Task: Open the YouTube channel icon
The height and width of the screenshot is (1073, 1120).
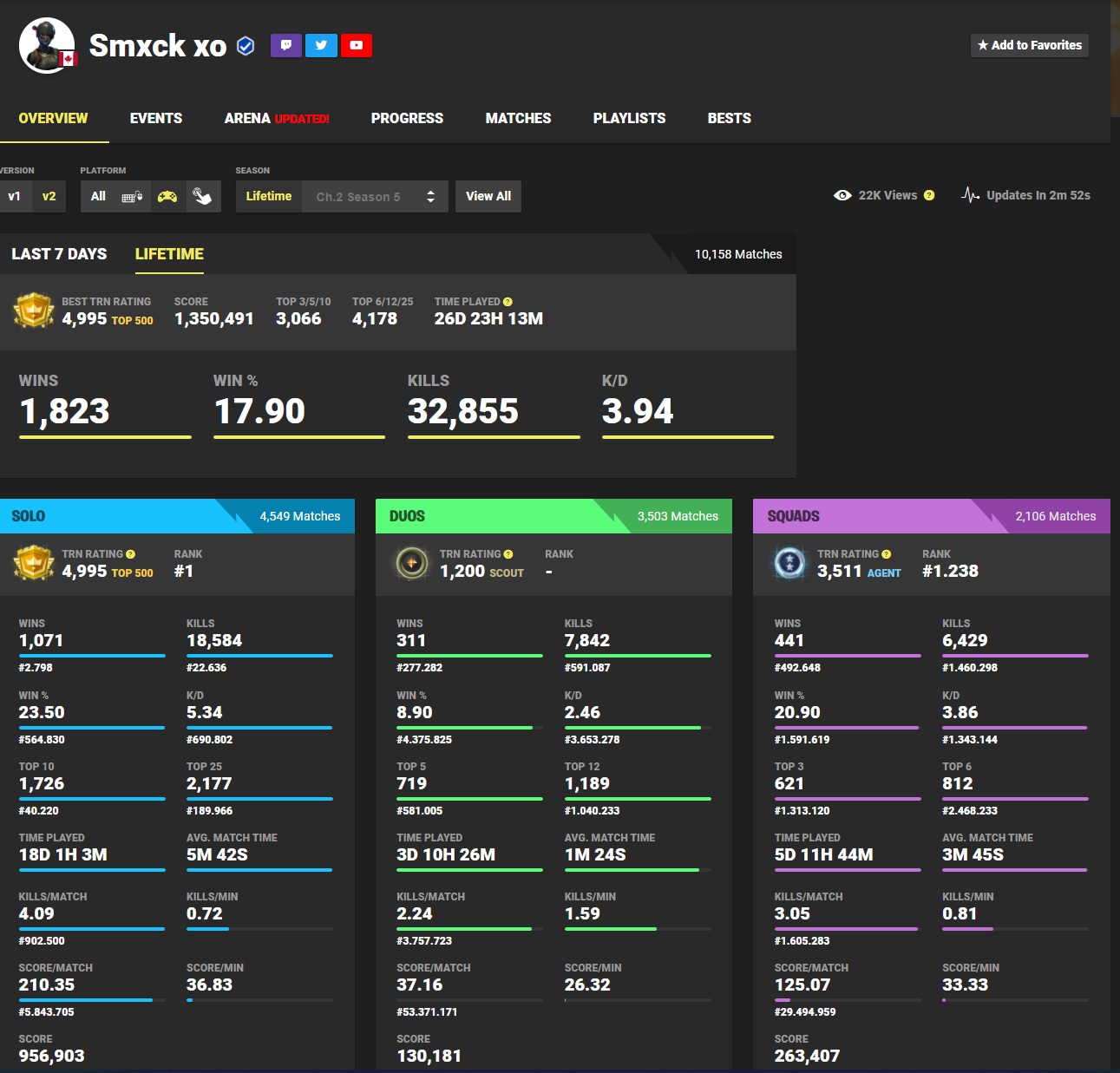Action: (357, 45)
